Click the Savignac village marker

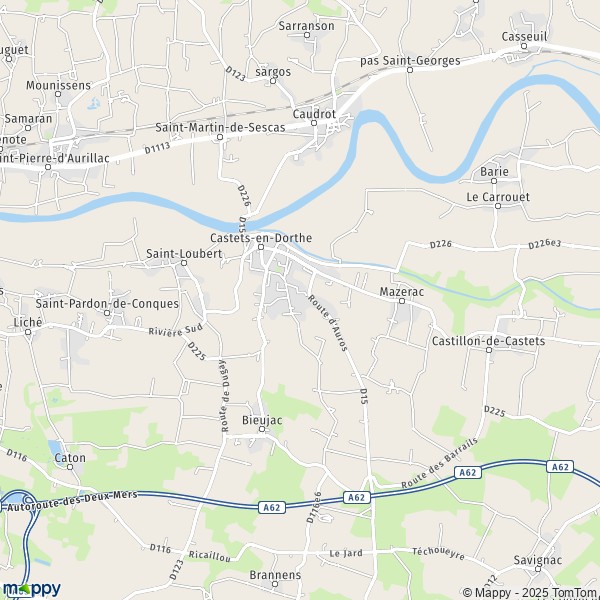pos(538,569)
